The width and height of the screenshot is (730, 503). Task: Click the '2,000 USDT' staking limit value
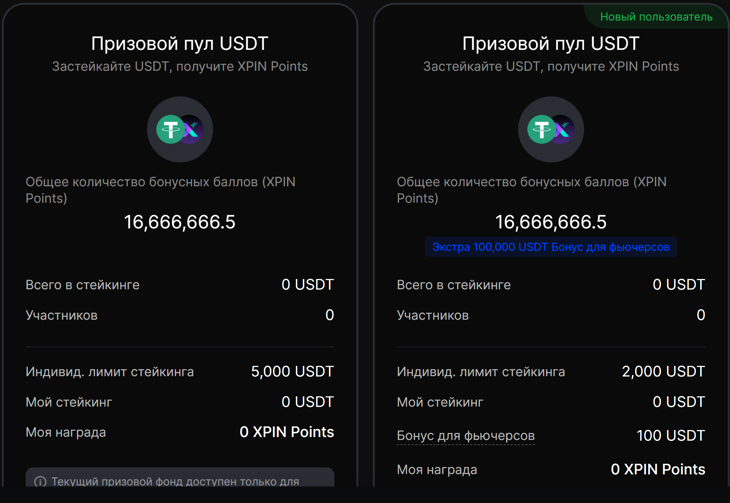[663, 372]
